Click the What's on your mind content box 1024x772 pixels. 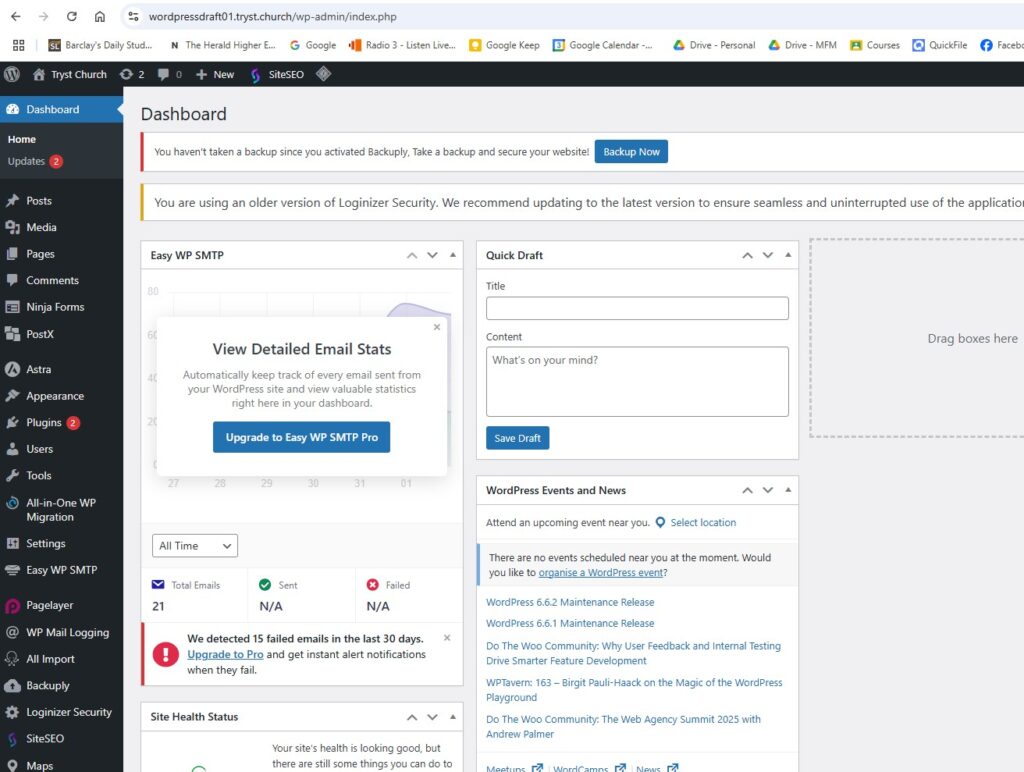pyautogui.click(x=637, y=381)
